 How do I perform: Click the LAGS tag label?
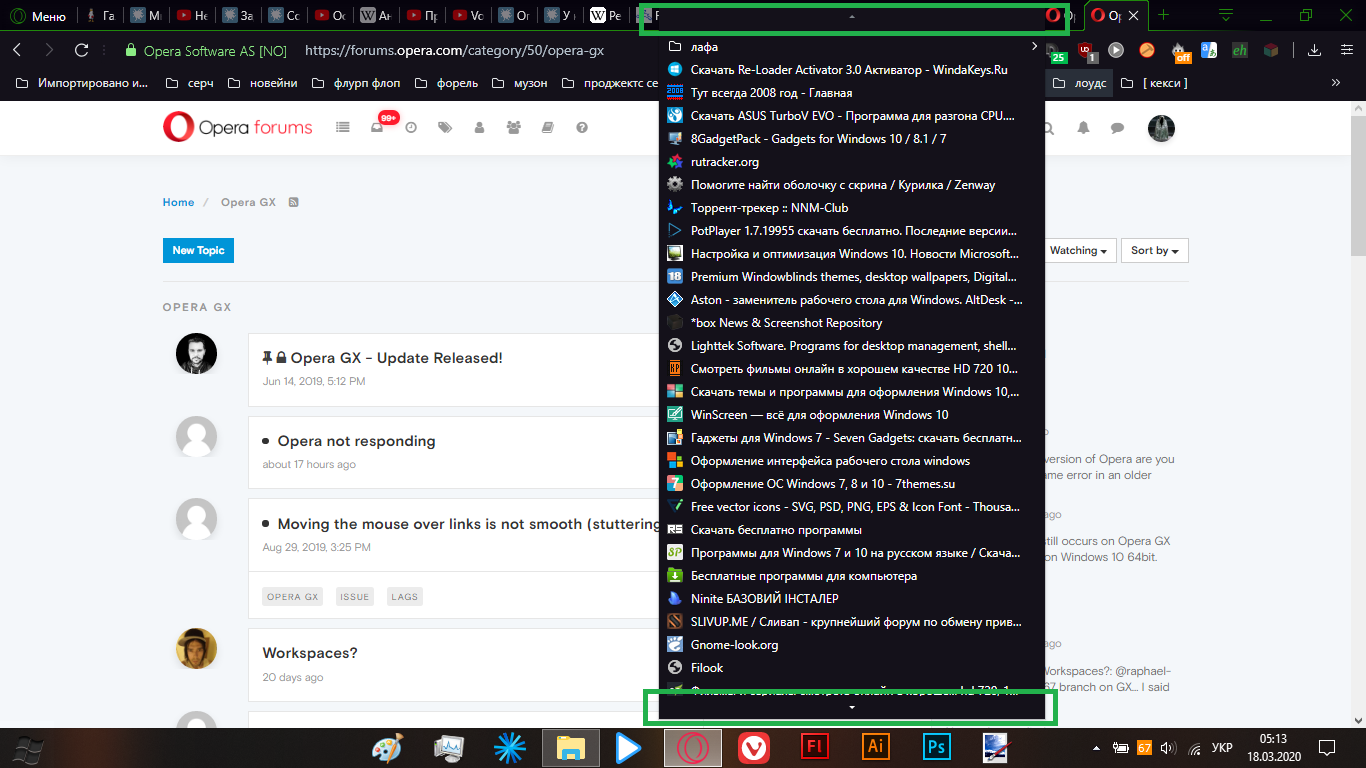[405, 597]
